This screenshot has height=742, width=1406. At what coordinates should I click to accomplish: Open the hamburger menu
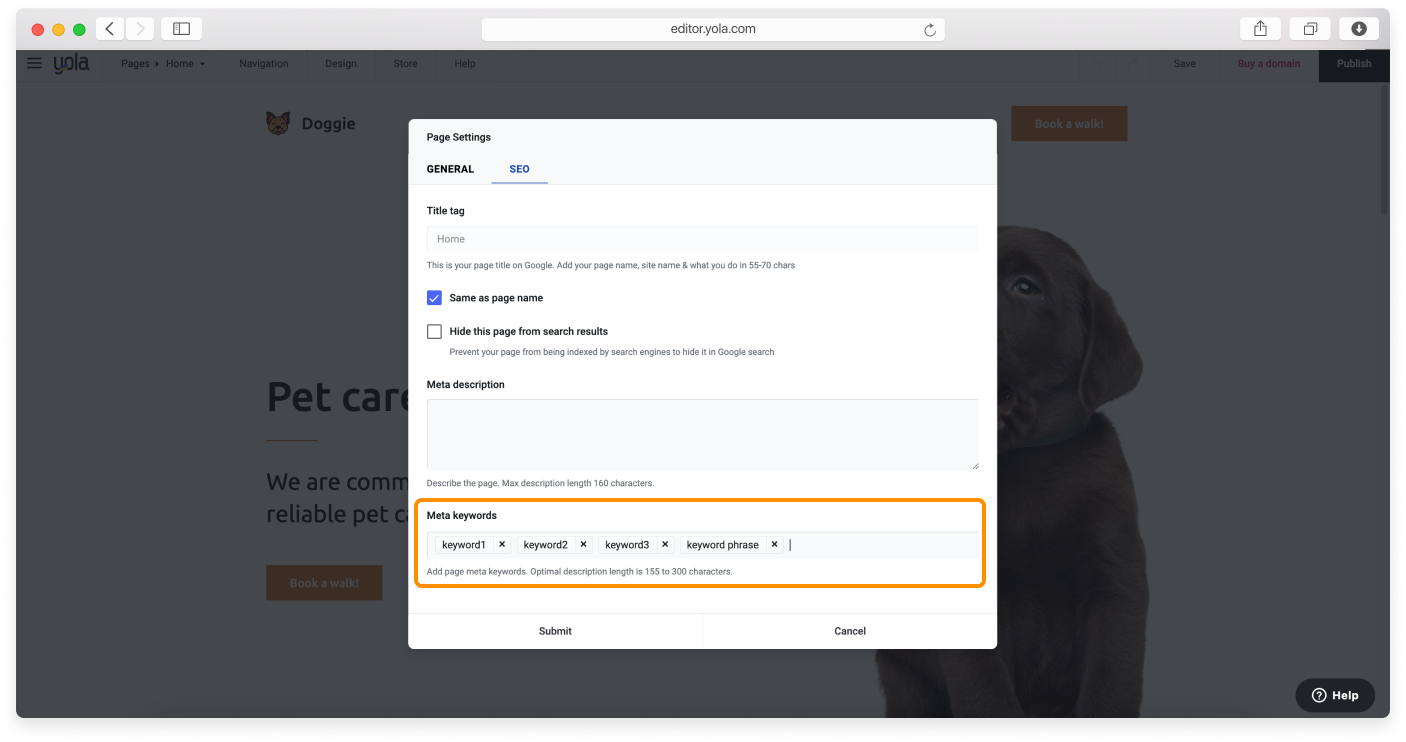click(34, 63)
